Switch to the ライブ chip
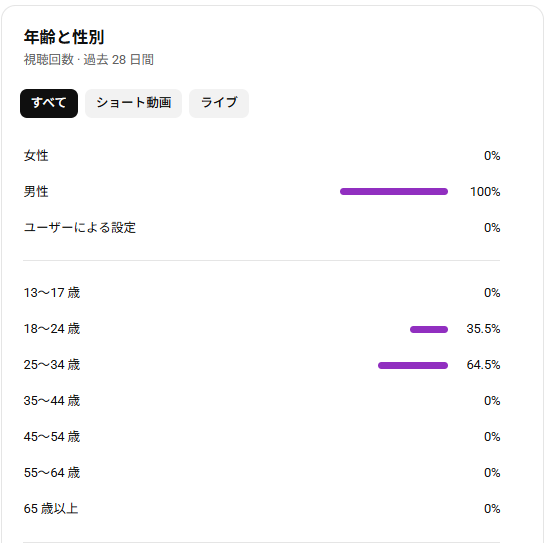545x543 pixels. pyautogui.click(x=219, y=103)
